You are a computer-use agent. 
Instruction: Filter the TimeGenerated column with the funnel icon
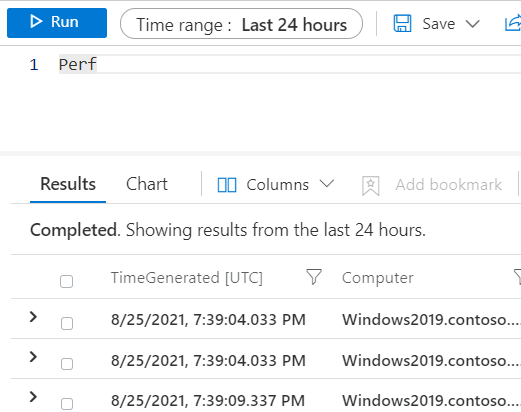pyautogui.click(x=314, y=277)
